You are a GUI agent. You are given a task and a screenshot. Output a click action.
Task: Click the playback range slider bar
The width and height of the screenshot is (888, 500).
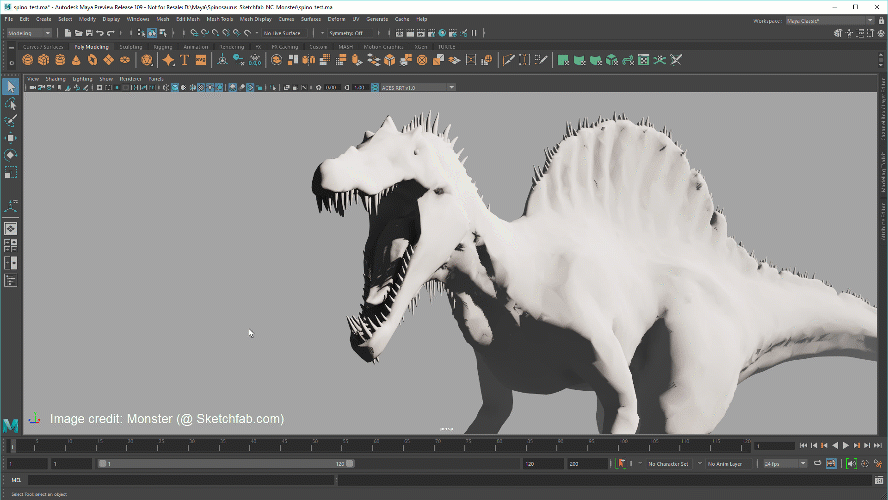(x=225, y=464)
